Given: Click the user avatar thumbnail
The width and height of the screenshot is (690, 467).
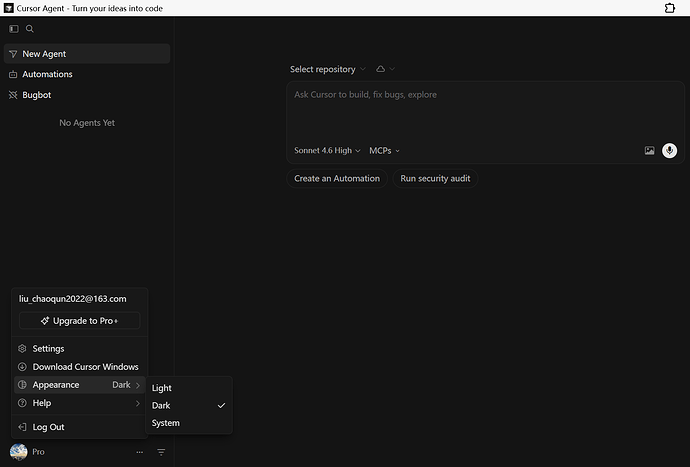Looking at the screenshot, I should (x=18, y=452).
